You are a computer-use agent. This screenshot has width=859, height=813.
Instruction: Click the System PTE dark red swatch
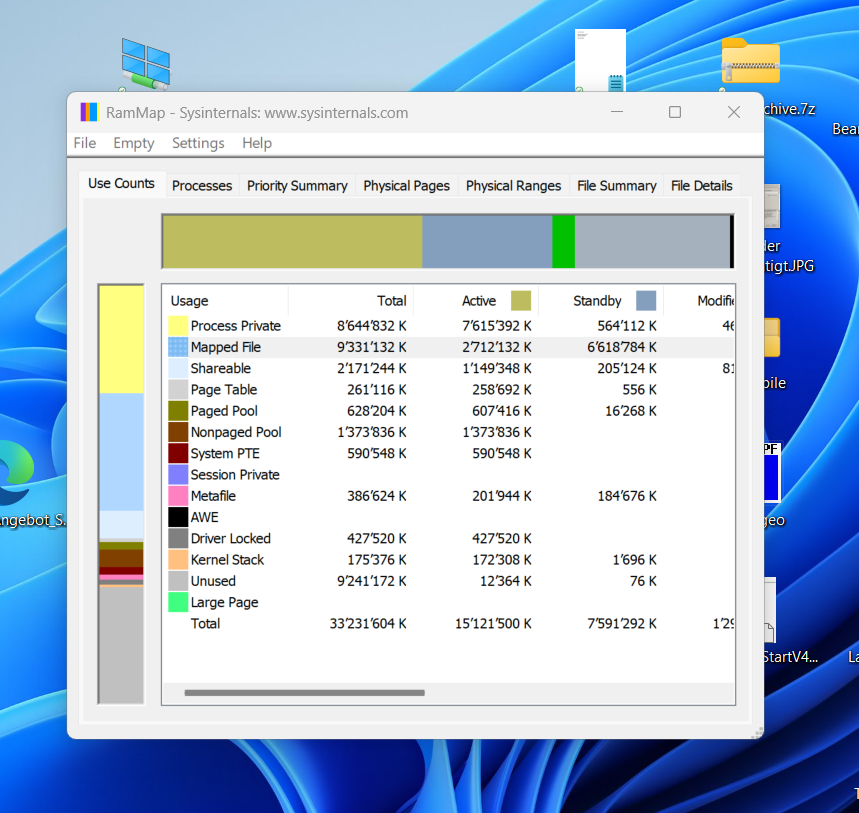[178, 453]
